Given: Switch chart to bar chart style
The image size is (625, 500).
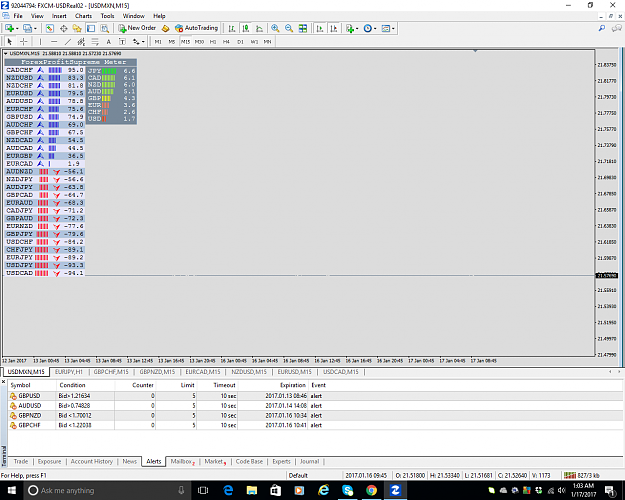Looking at the screenshot, I should coord(232,28).
